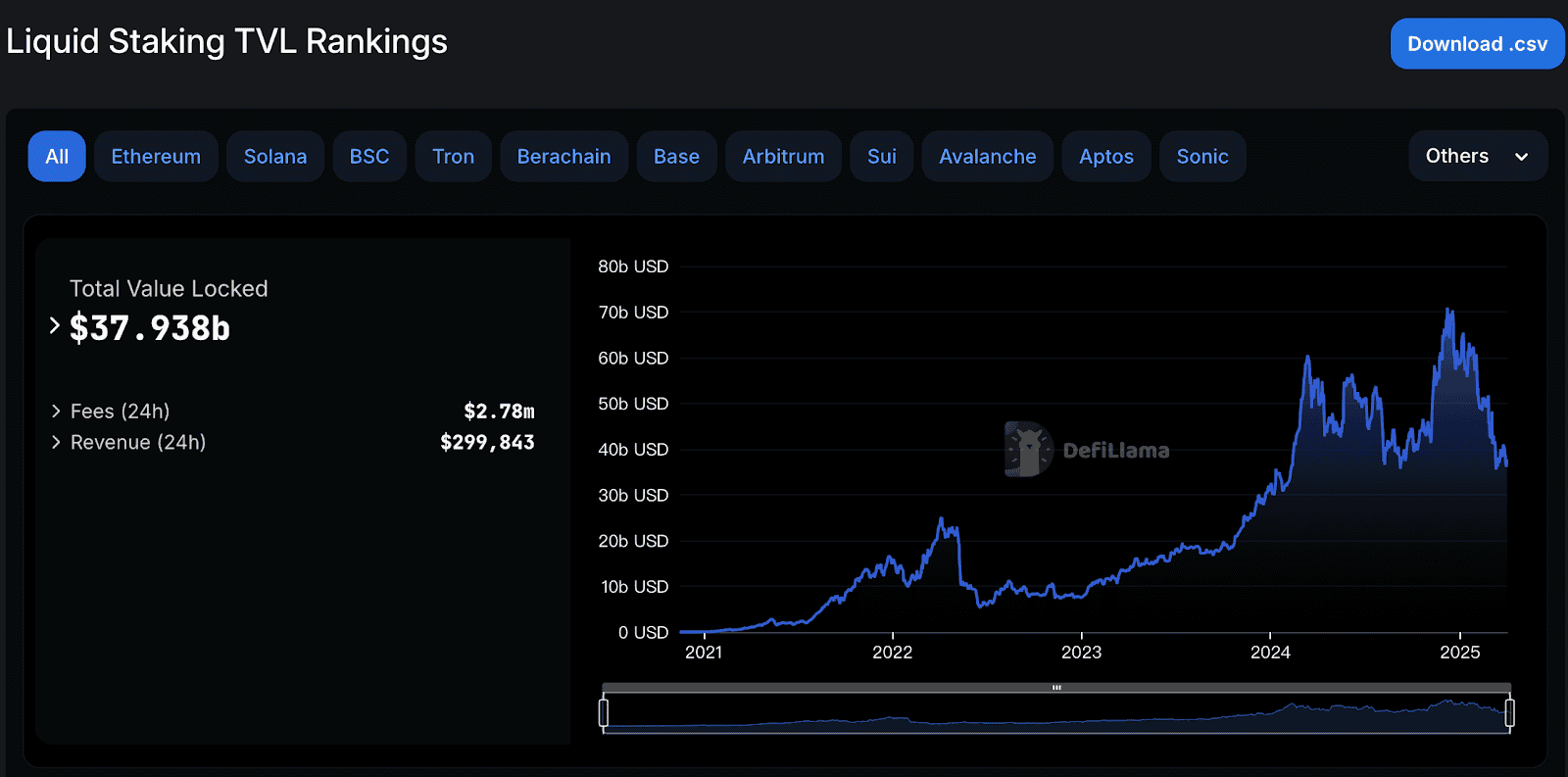This screenshot has width=1568, height=777.
Task: Switch to the Solana chain filter
Action: point(274,157)
